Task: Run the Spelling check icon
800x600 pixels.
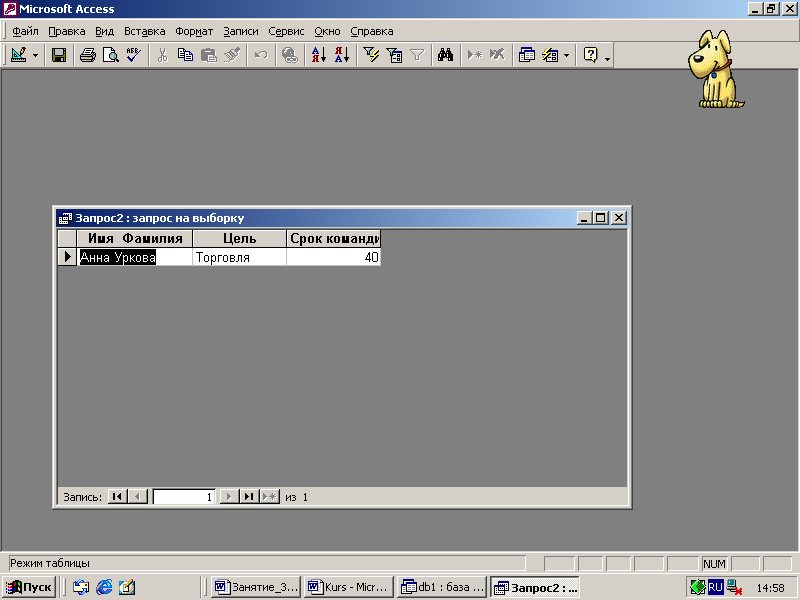Action: point(134,55)
